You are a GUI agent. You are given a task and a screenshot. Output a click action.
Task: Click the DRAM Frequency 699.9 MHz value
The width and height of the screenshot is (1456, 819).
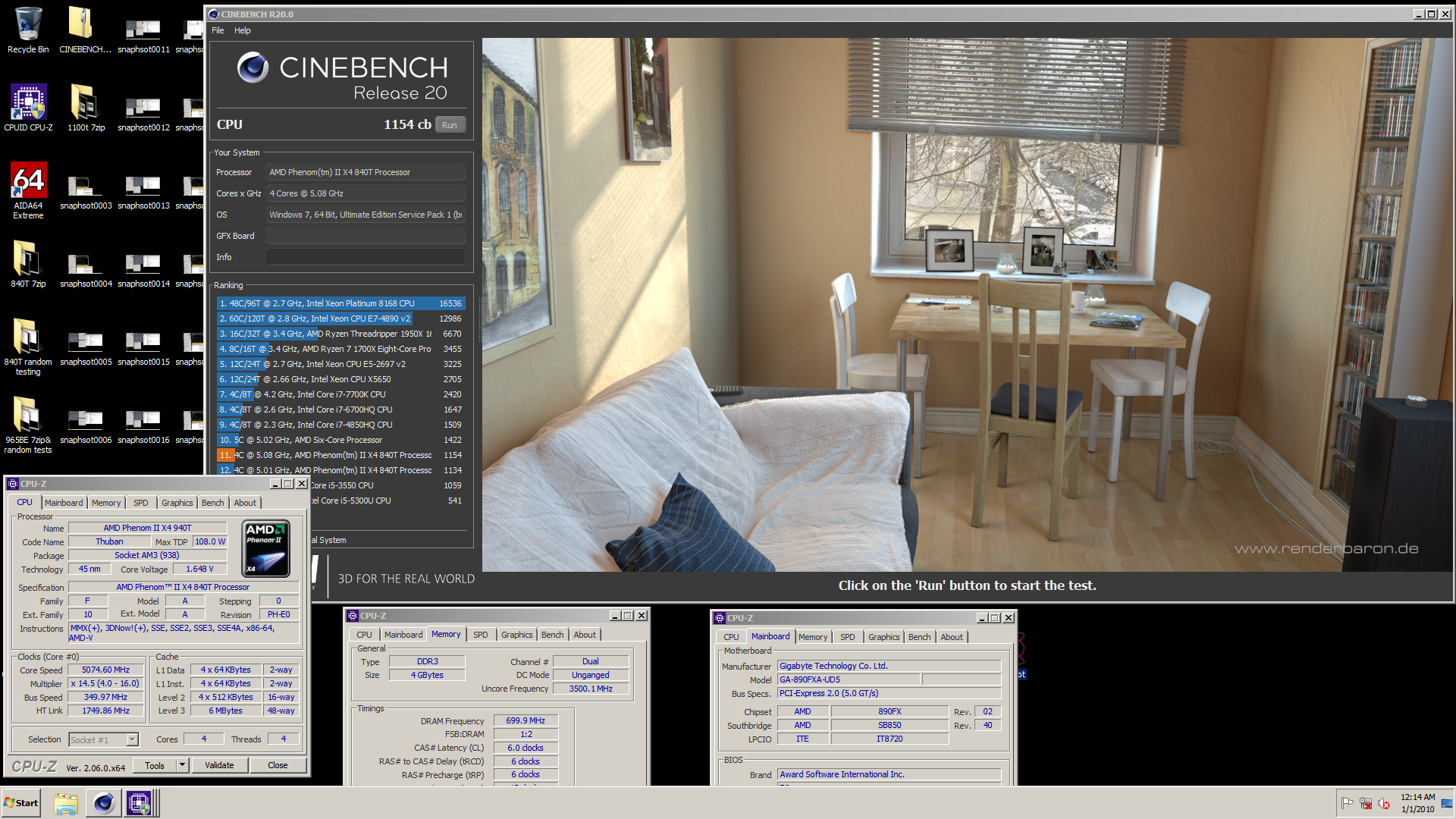click(x=526, y=721)
